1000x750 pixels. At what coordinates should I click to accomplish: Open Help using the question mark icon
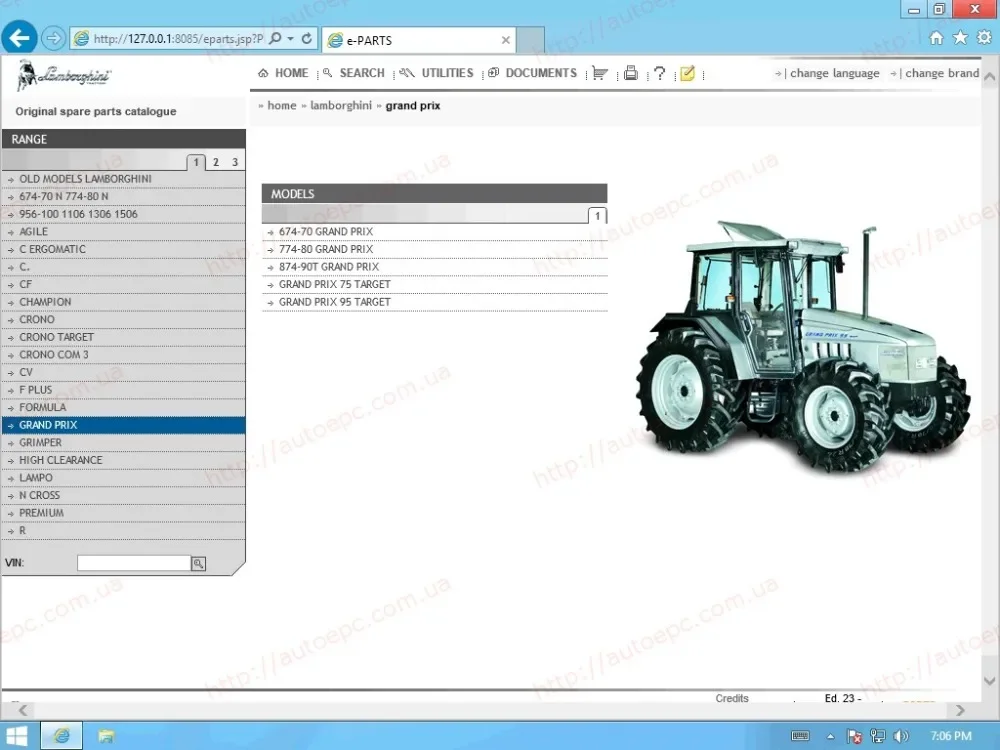click(659, 72)
